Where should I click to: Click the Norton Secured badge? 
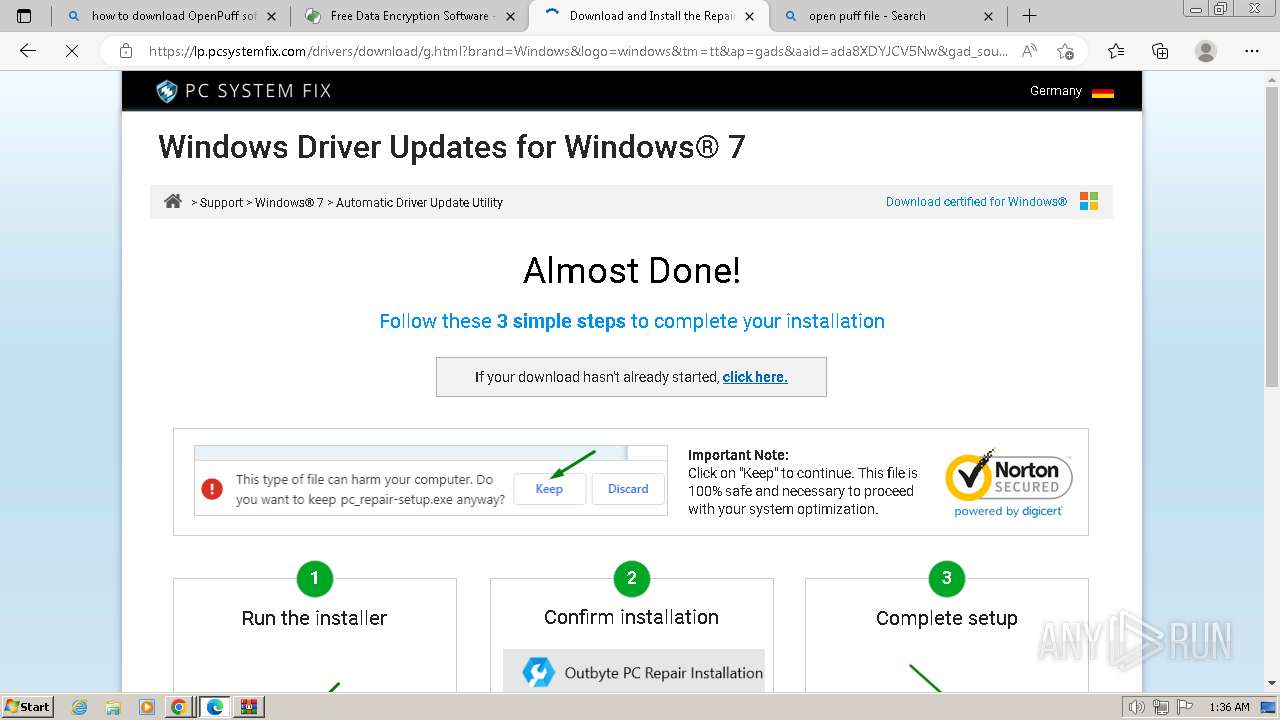tap(1009, 482)
